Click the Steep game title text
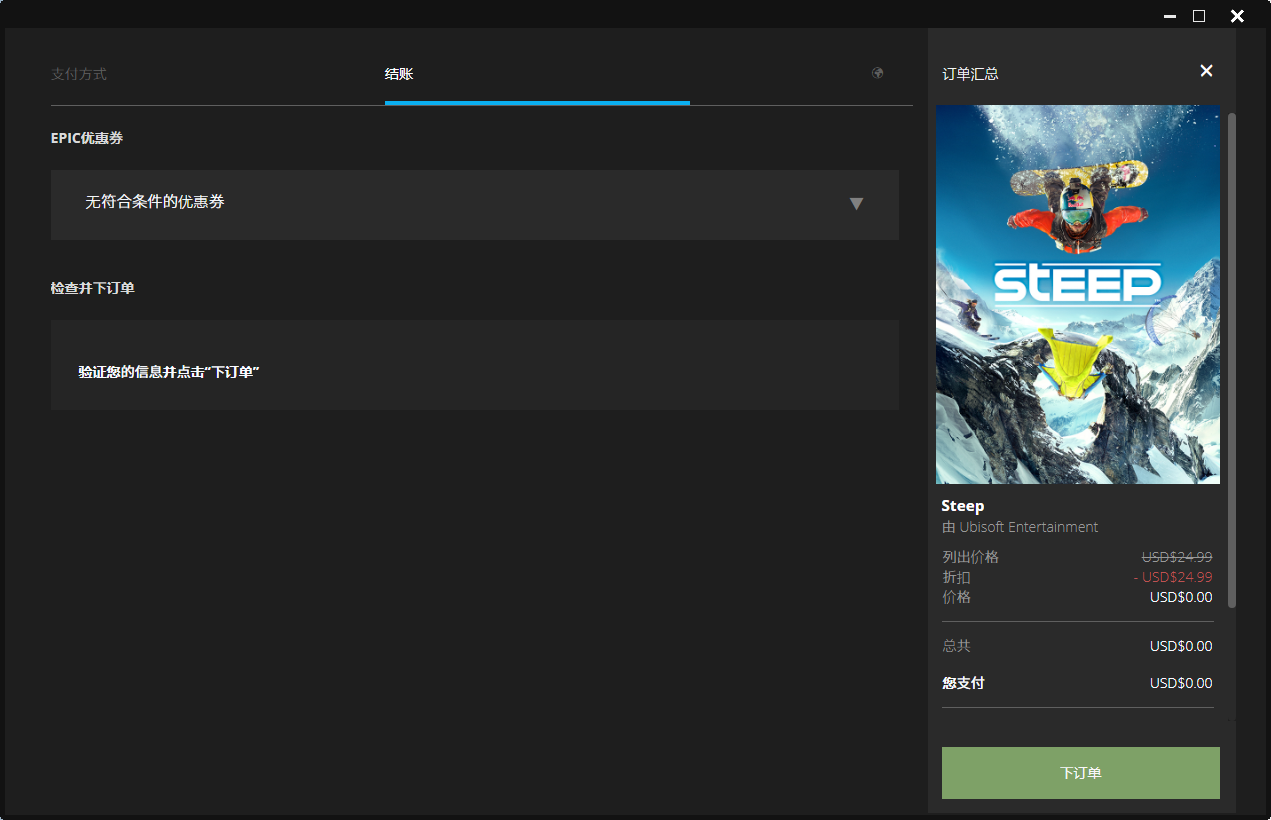Screen dimensions: 1271x820 (963, 506)
